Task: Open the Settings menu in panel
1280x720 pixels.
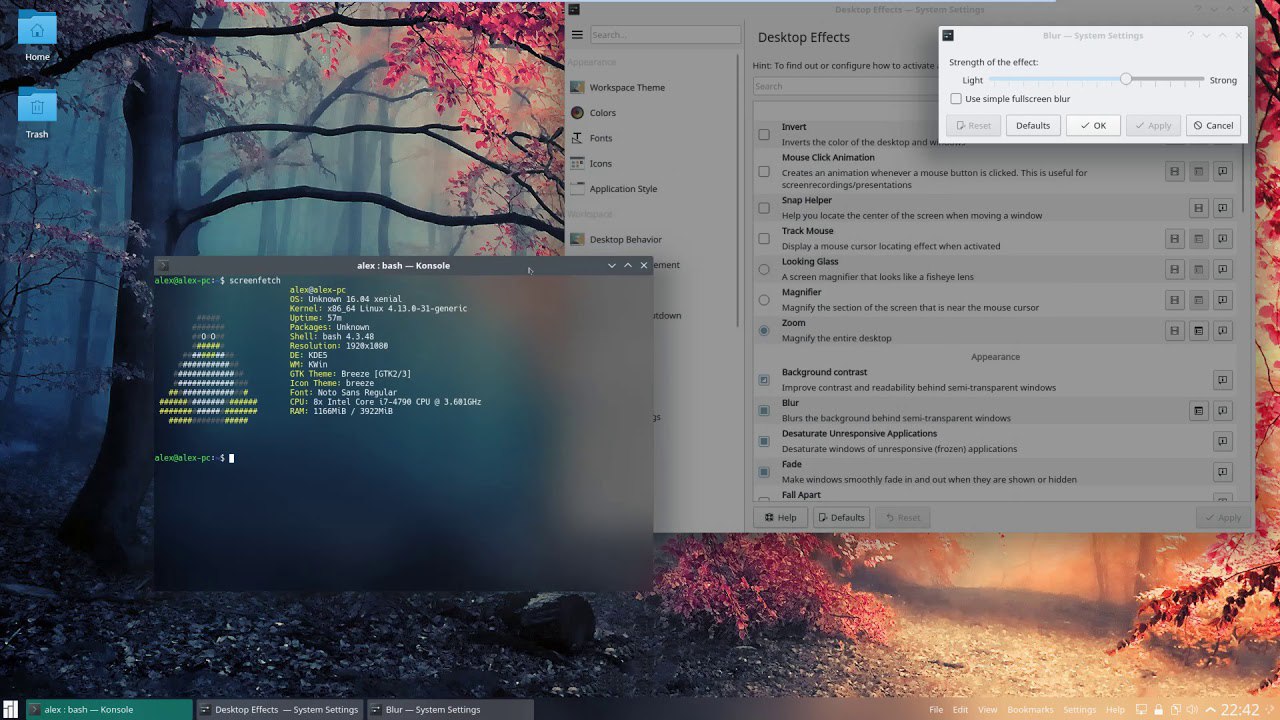Action: [1079, 710]
